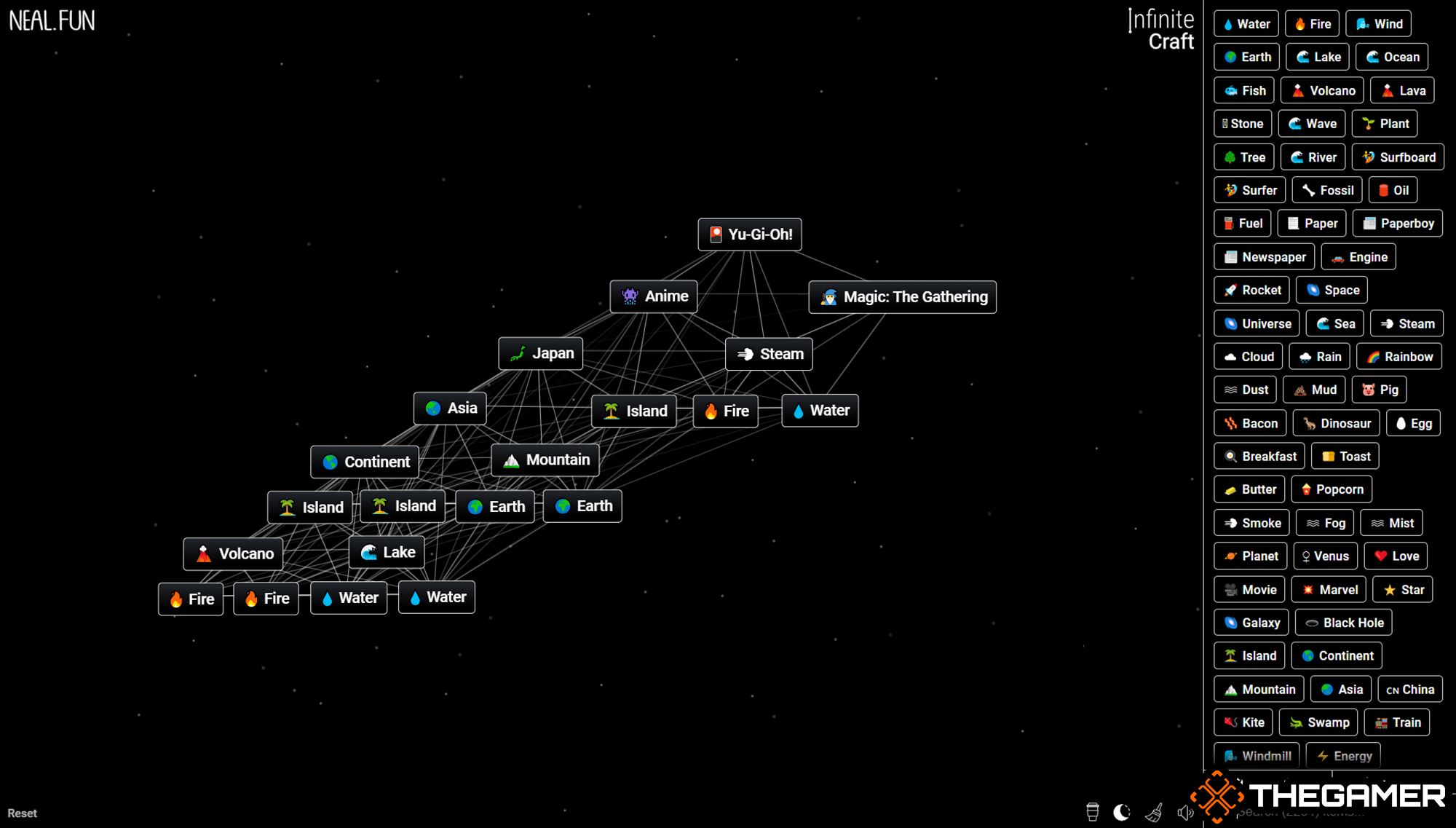Pick Popcorn from the sidebar list
This screenshot has height=828, width=1456.
(x=1332, y=489)
